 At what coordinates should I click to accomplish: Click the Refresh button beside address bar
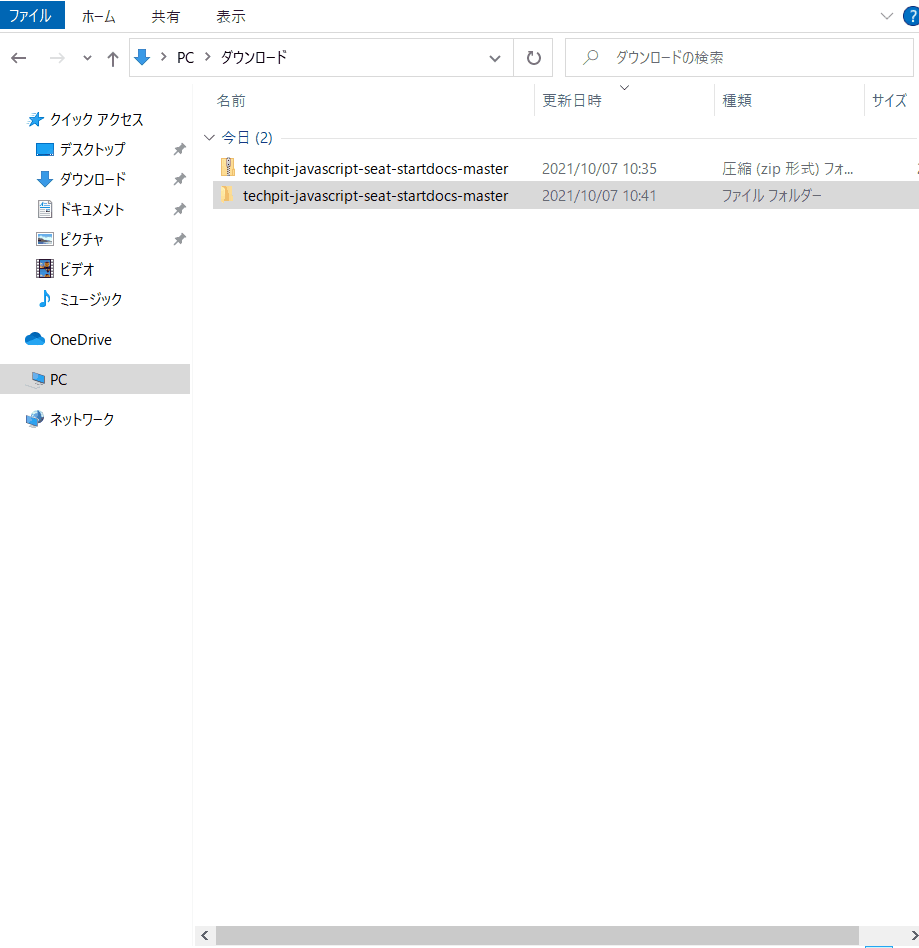point(533,58)
